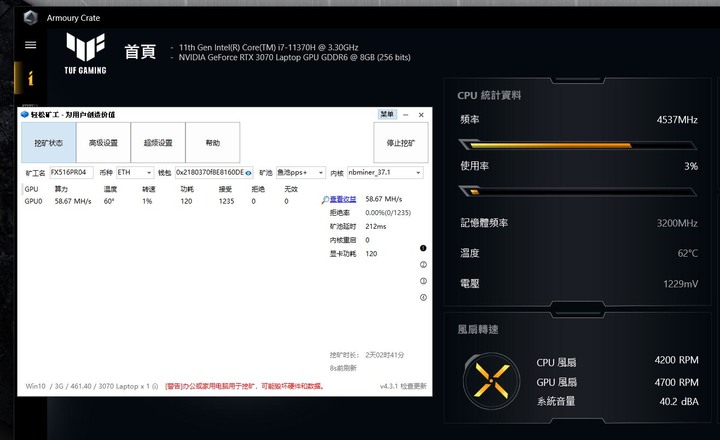
Task: Click the red [警告] warning text
Action: pos(245,386)
